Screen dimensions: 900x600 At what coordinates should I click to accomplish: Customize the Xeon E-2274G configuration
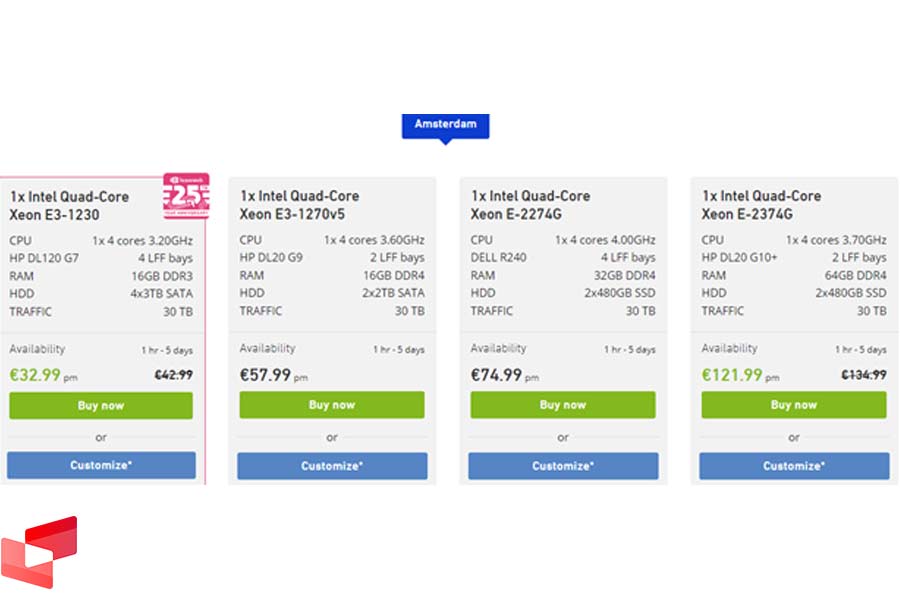pyautogui.click(x=563, y=466)
